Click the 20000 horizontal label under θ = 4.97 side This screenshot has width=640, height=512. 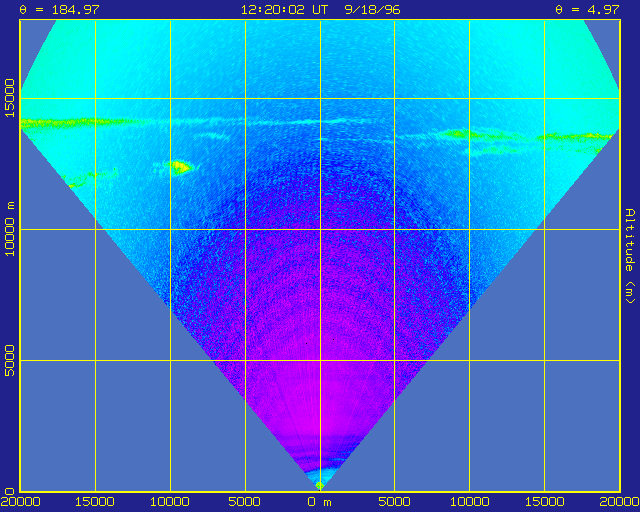[619, 502]
